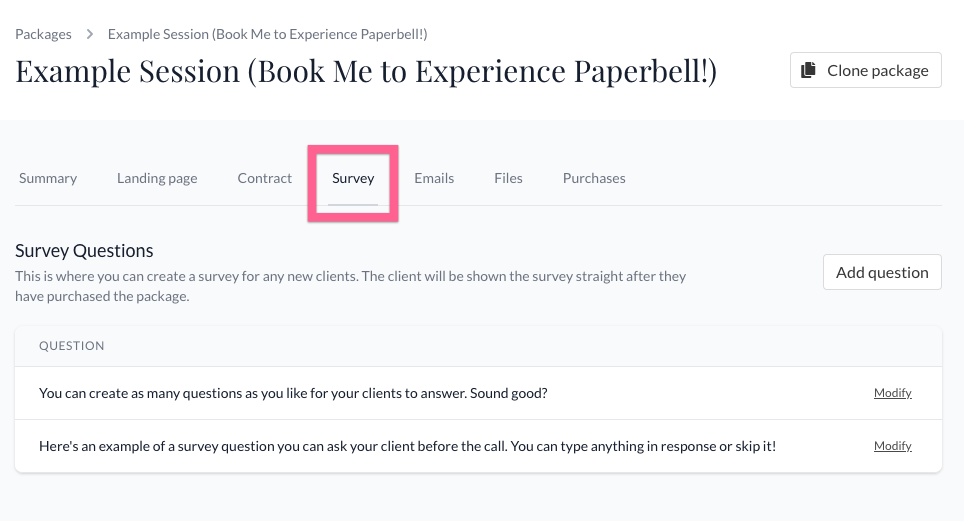This screenshot has height=521, width=964.
Task: Select the second survey question row text
Action: pyautogui.click(x=408, y=446)
